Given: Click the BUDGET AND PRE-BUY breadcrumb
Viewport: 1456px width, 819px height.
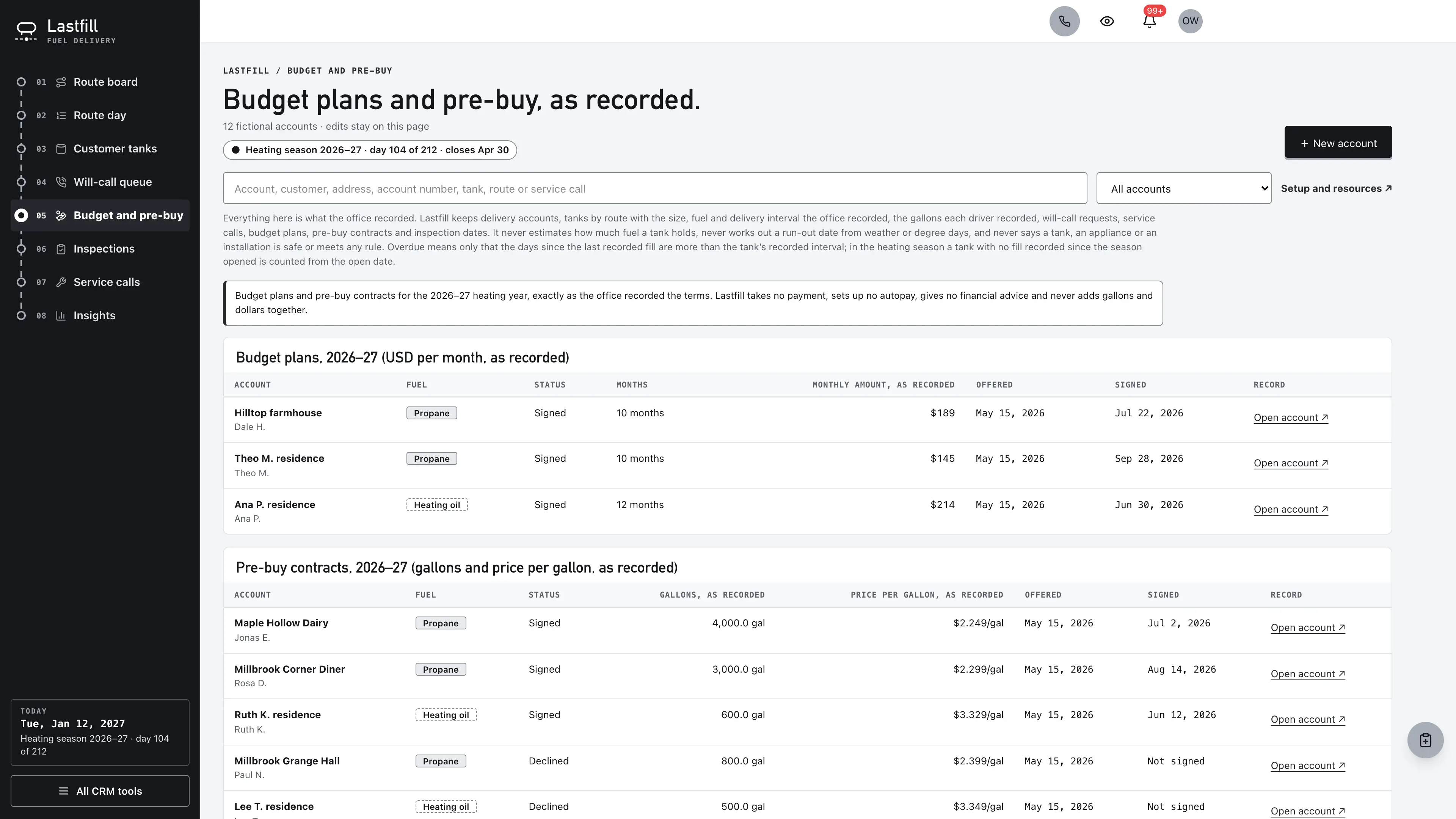Looking at the screenshot, I should coord(339,71).
